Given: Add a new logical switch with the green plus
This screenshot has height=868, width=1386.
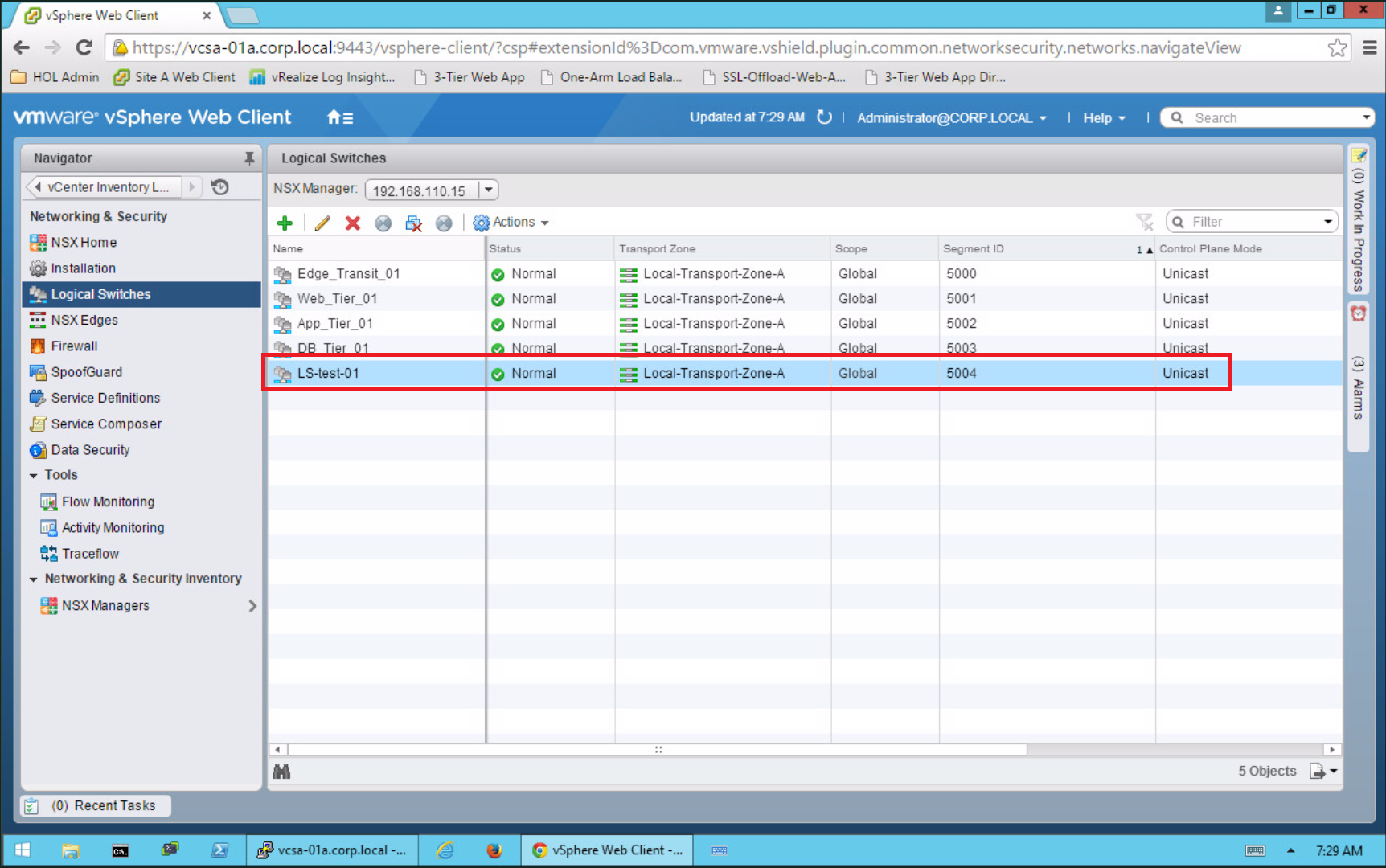Looking at the screenshot, I should pos(285,223).
